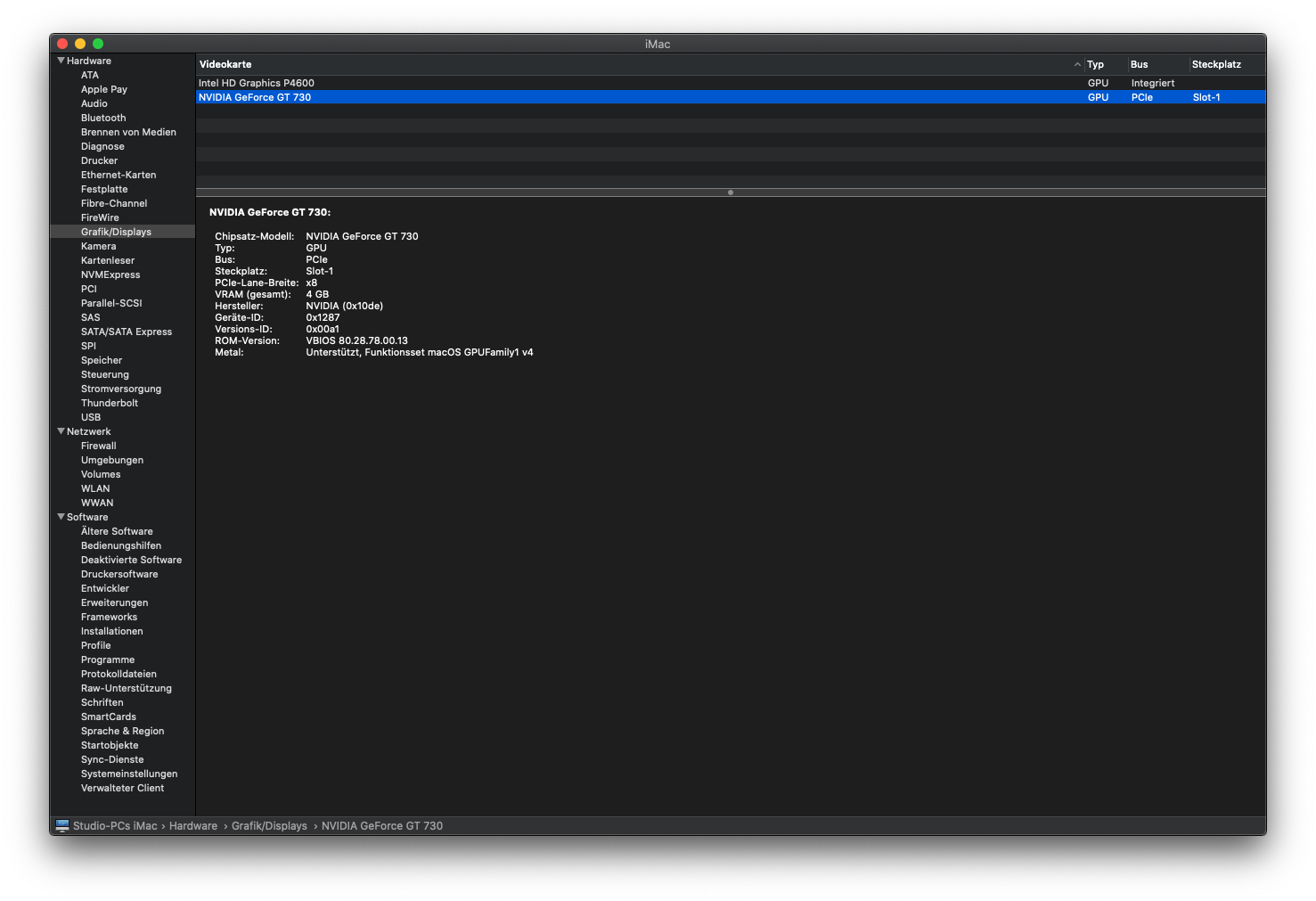Open Thunderbolt entry
The image size is (1316, 901).
pyautogui.click(x=110, y=403)
